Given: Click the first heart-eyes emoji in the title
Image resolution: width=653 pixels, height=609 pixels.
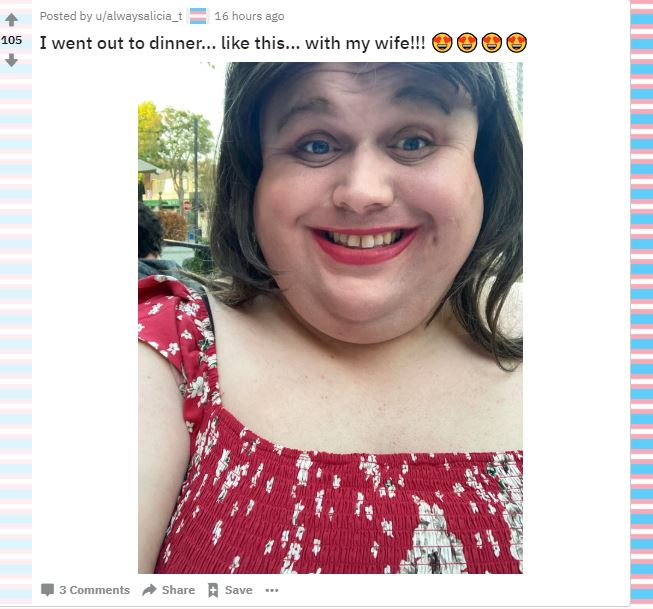Looking at the screenshot, I should [x=442, y=43].
